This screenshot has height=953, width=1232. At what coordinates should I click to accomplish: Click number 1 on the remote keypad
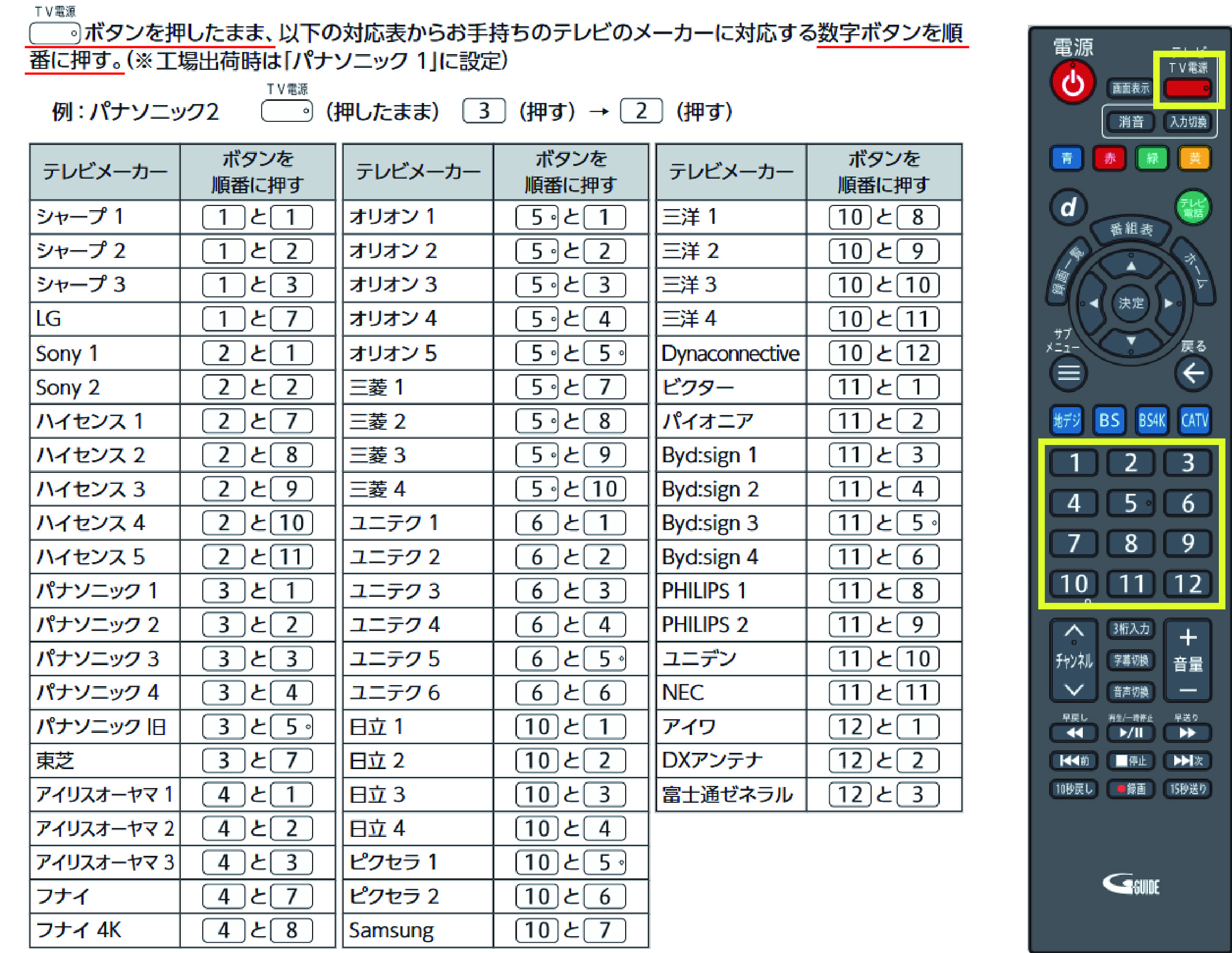(1073, 463)
